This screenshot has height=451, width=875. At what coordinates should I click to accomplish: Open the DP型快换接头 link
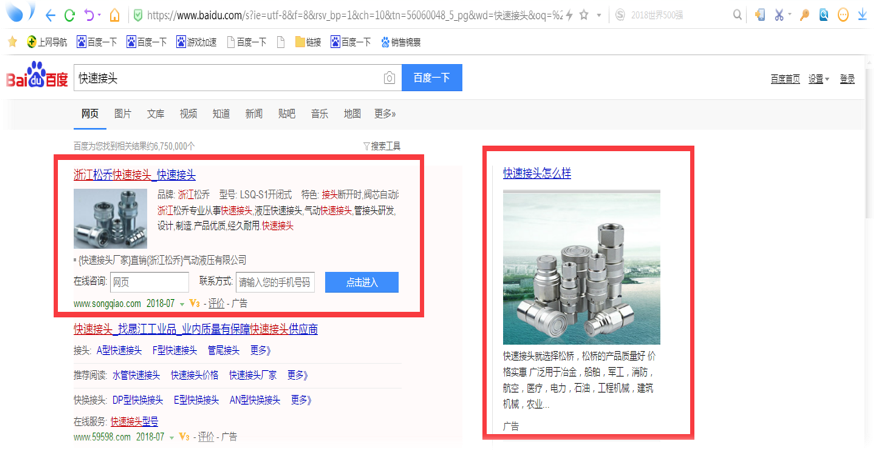138,400
